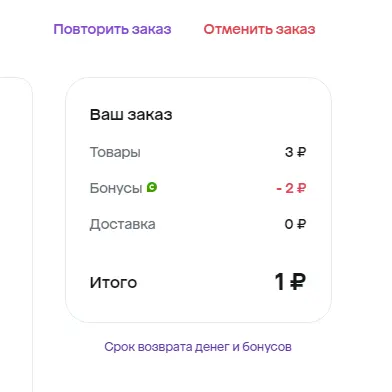The width and height of the screenshot is (392, 392).
Task: Click the Ваш заказ heading
Action: [x=131, y=115]
